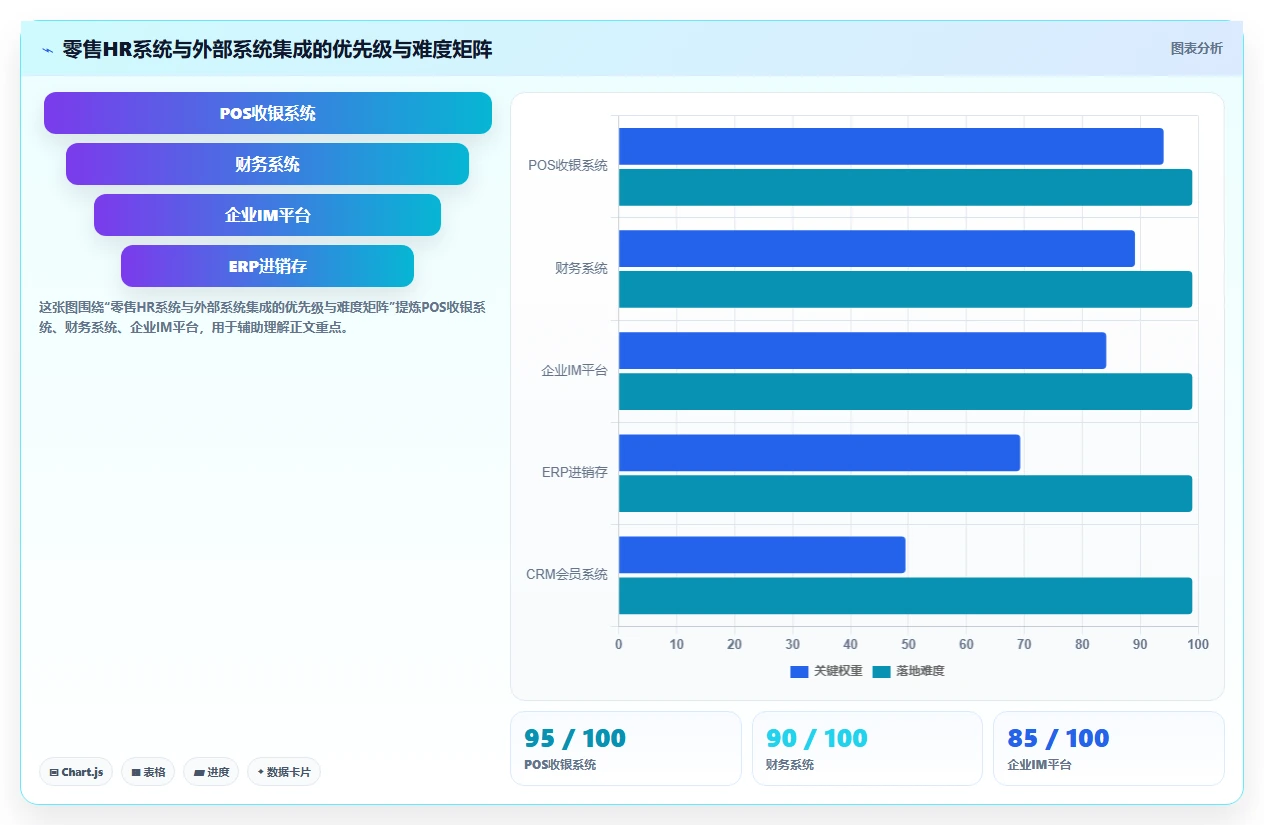Click the CRM会员系统 y-axis label
Screen dimensions: 1264x825
tap(567, 574)
